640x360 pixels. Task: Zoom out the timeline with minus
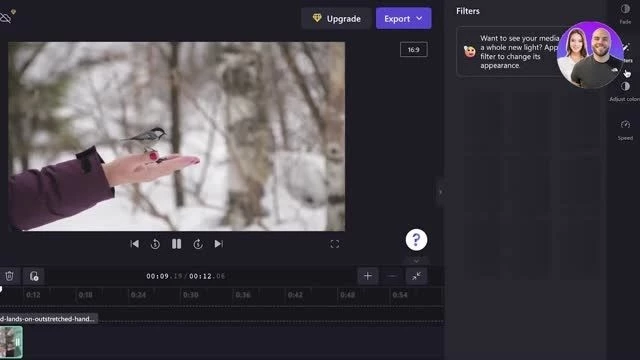coord(392,276)
